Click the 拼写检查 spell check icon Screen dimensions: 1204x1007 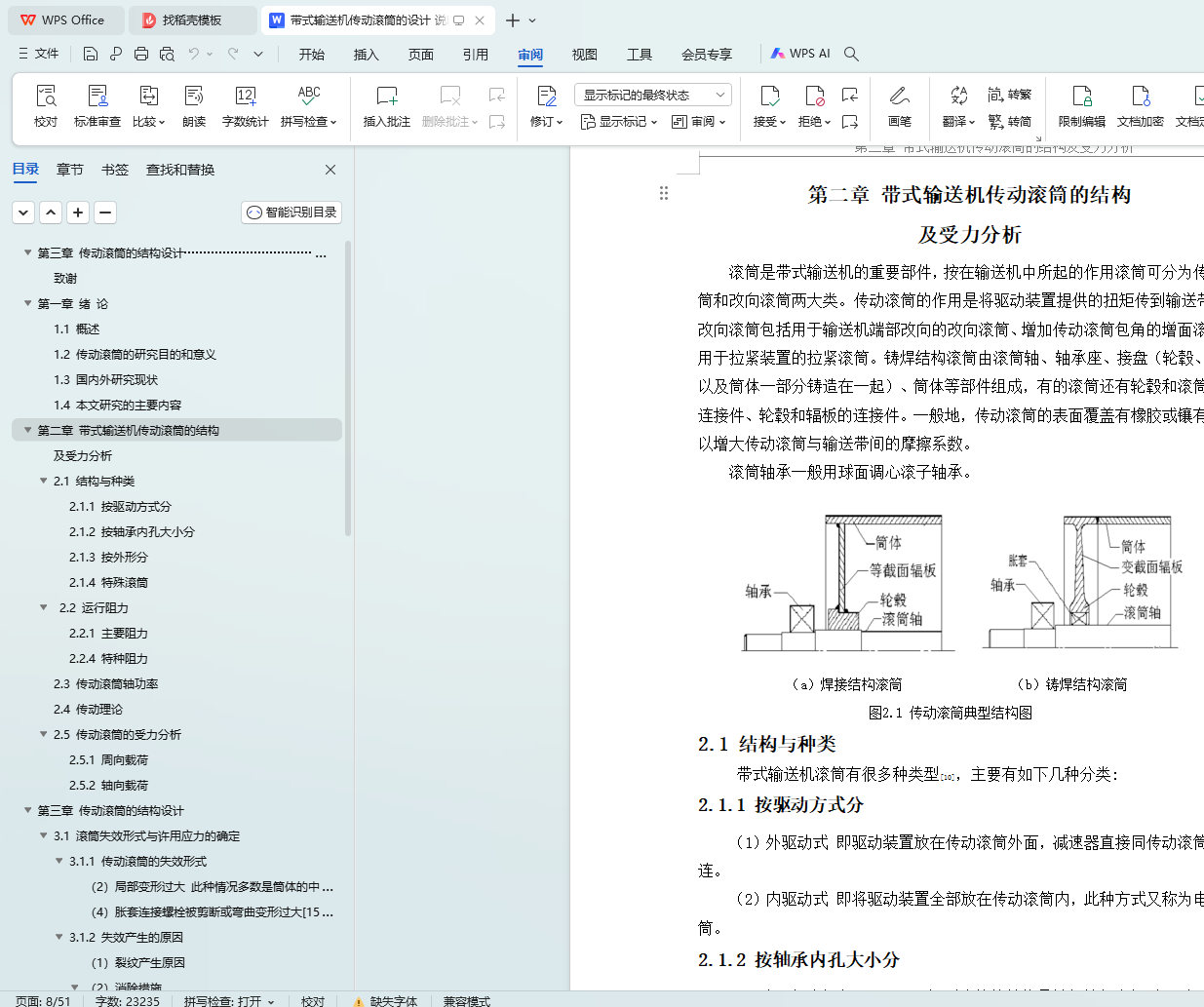pos(309,96)
